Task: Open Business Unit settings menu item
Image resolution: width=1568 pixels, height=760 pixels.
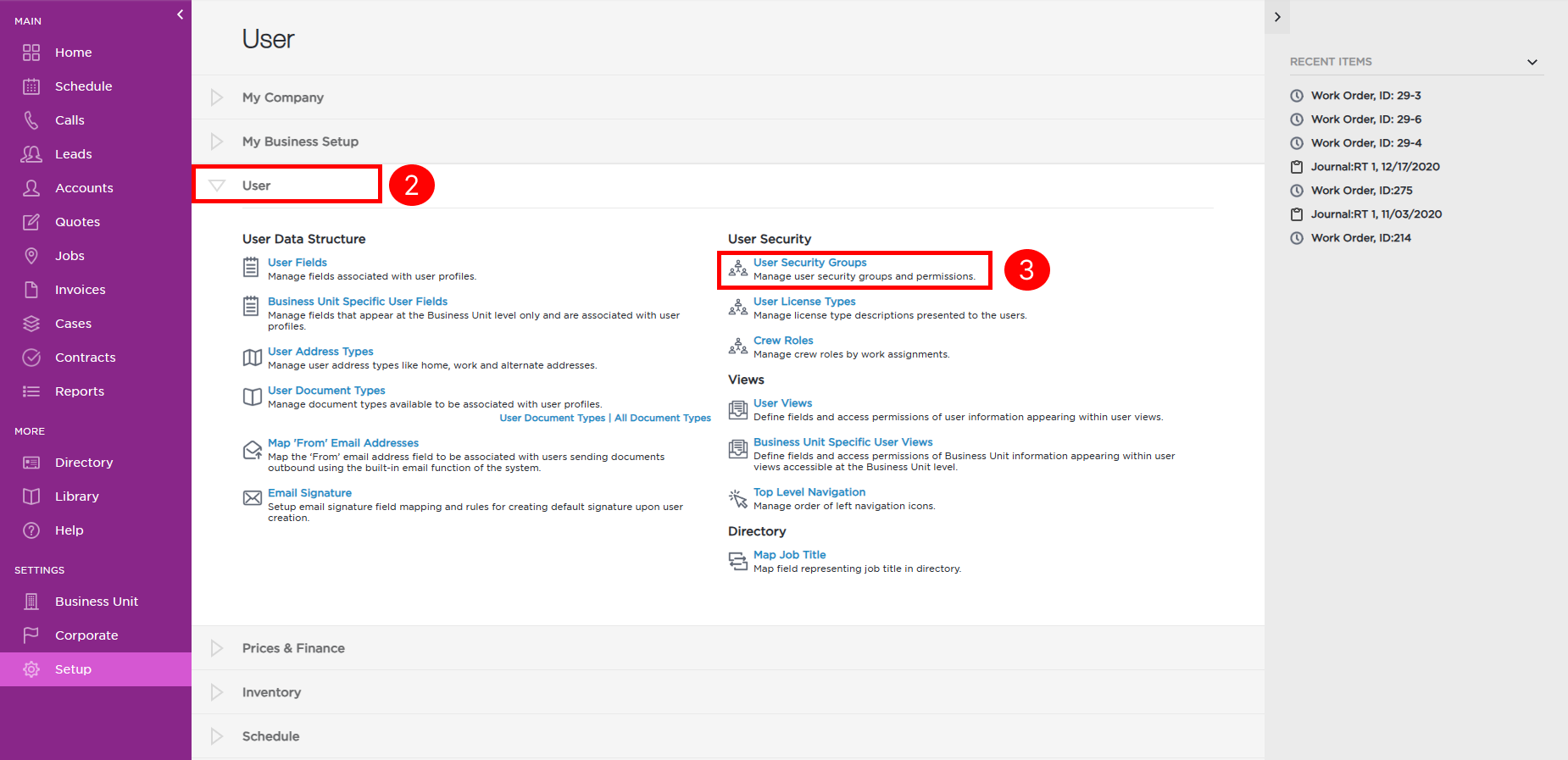Action: (97, 602)
